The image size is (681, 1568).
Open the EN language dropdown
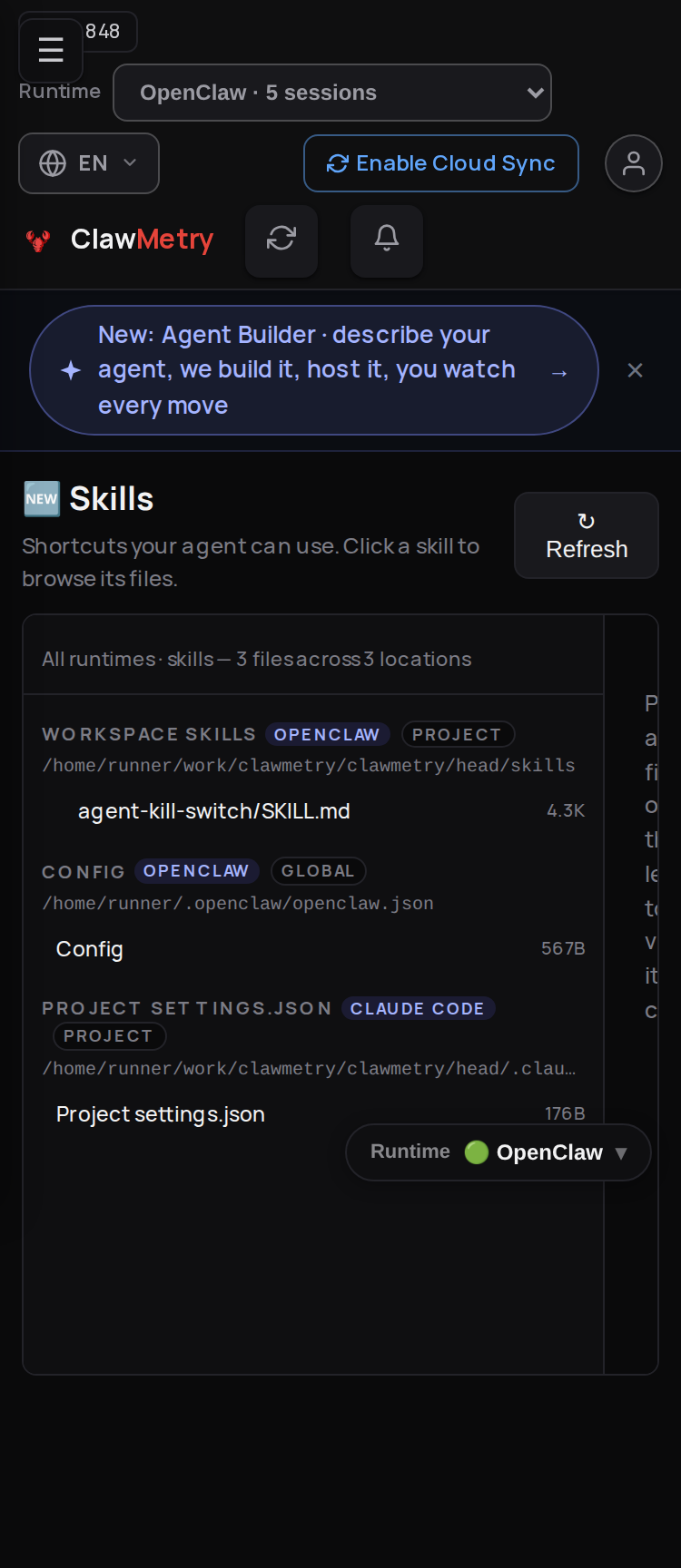tap(89, 163)
